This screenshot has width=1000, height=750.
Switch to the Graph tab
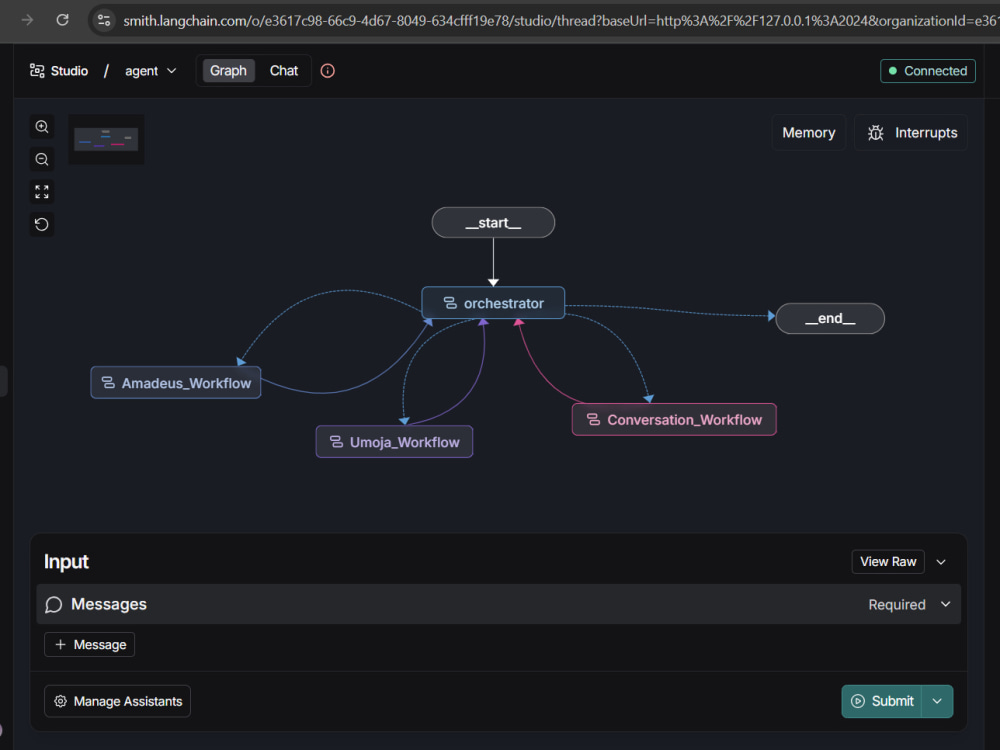coord(228,71)
